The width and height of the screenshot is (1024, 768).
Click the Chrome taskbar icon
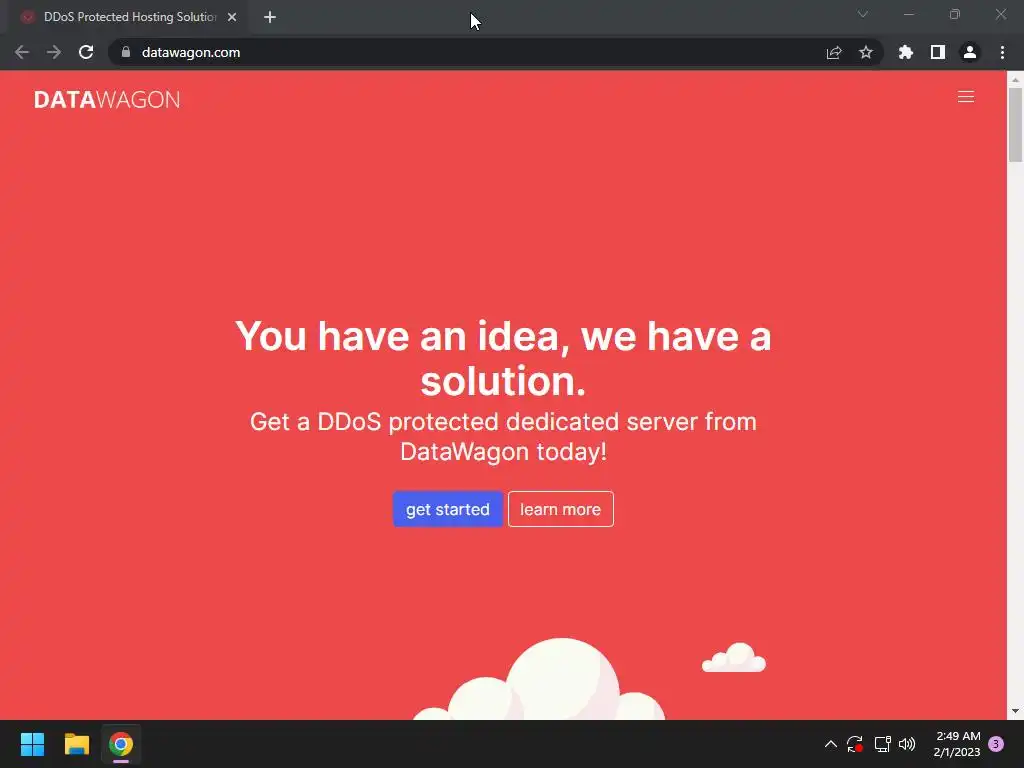(x=121, y=744)
